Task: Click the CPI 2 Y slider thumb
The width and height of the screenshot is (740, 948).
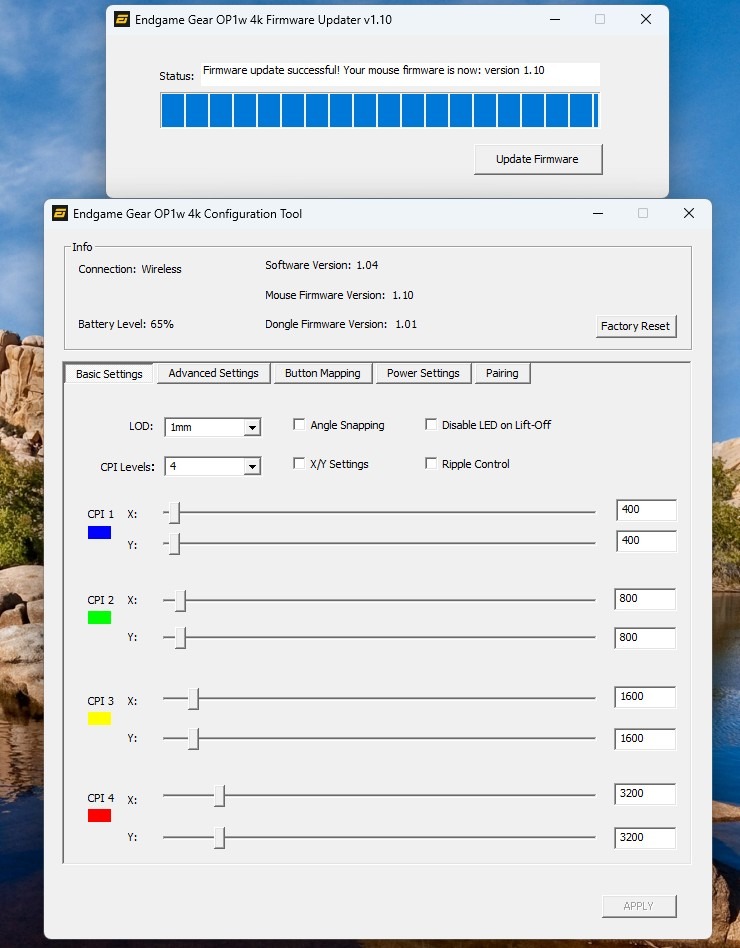Action: [180, 637]
